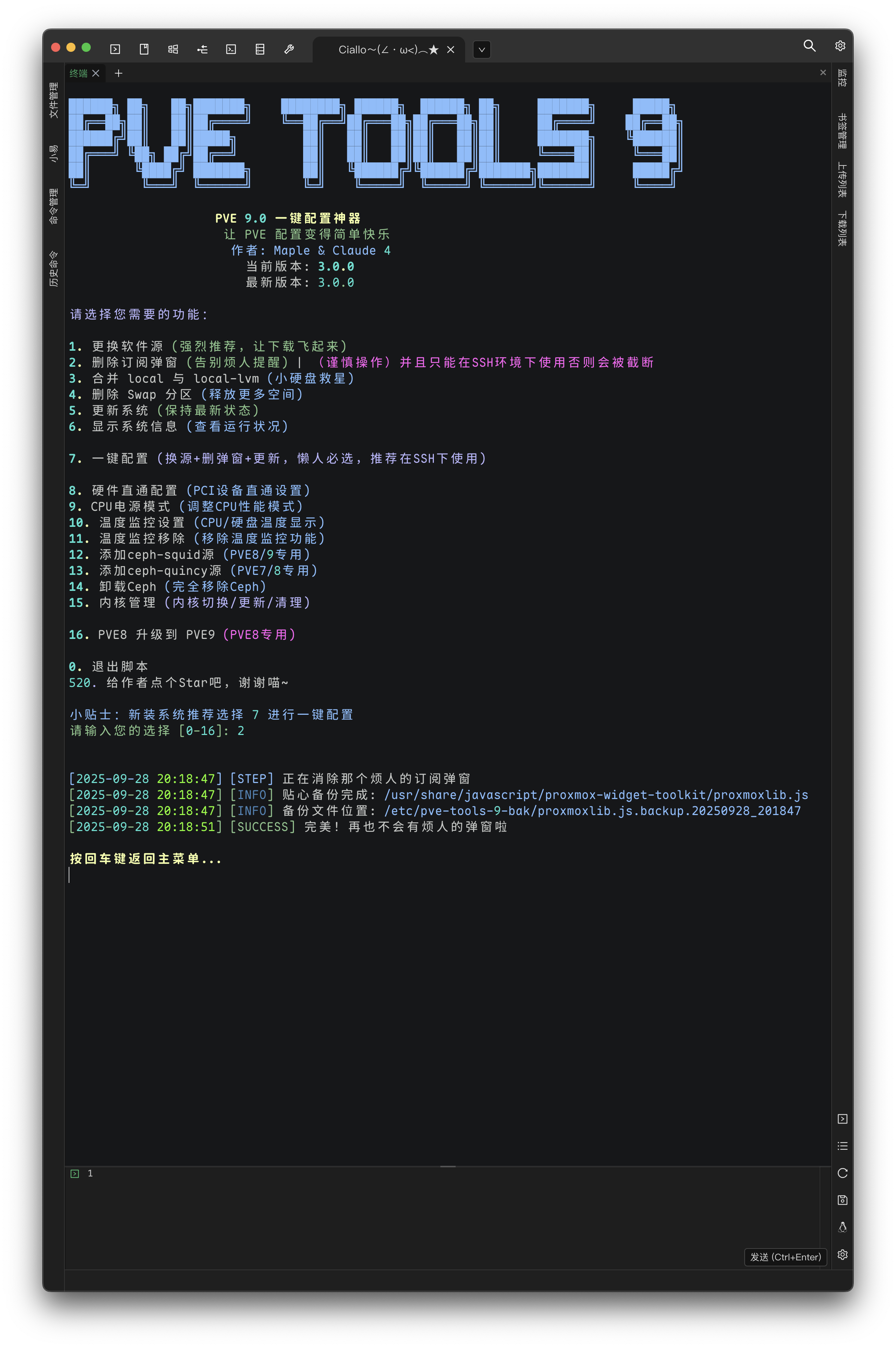This screenshot has height=1348, width=896.
Task: Open the 历史命令 side panel
Action: coord(54,268)
